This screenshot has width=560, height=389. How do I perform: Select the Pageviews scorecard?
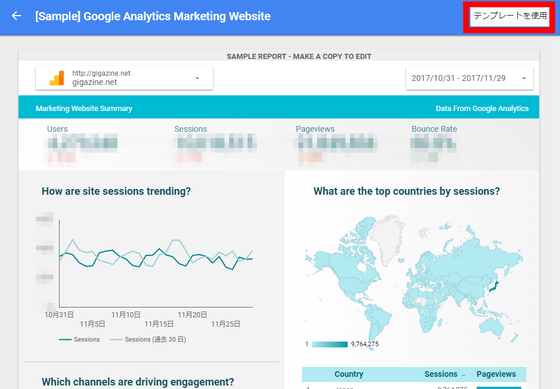[x=336, y=145]
